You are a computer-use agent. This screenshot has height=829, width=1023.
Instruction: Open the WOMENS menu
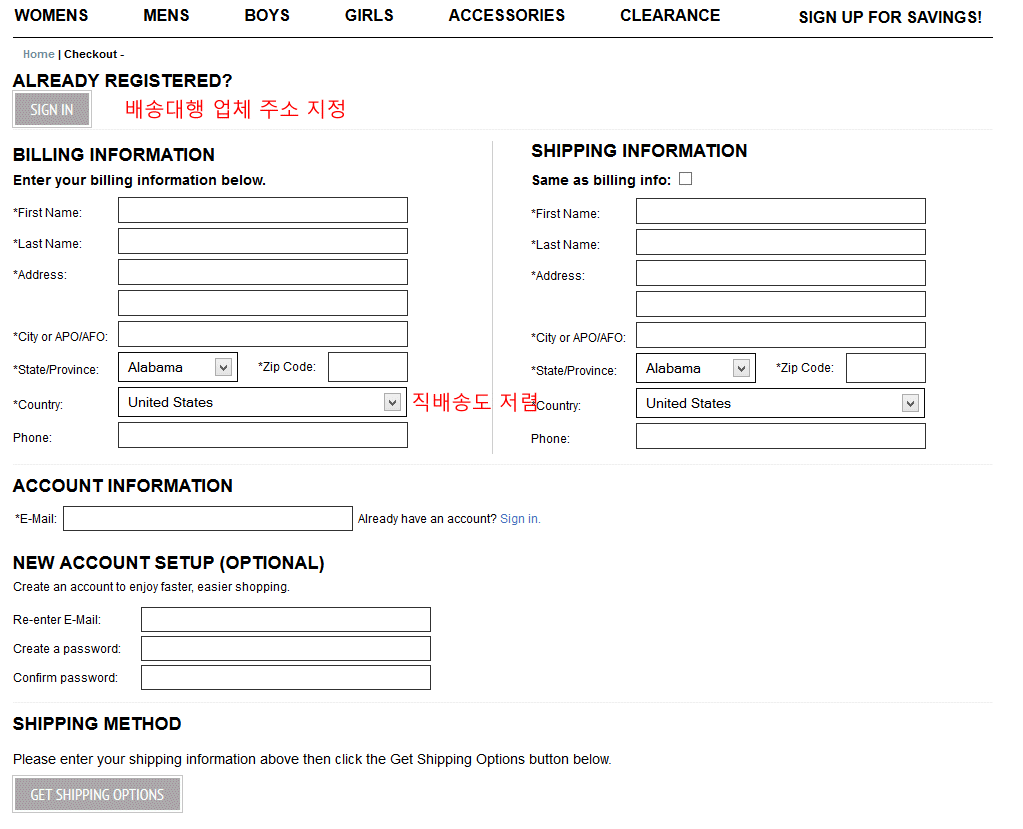click(x=51, y=16)
